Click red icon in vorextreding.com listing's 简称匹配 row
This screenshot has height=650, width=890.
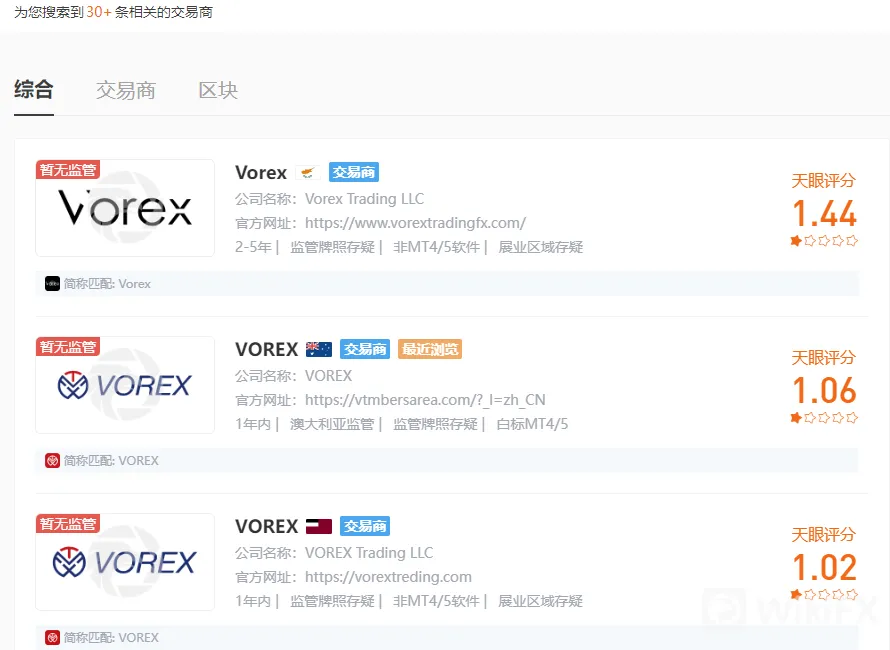coord(52,638)
